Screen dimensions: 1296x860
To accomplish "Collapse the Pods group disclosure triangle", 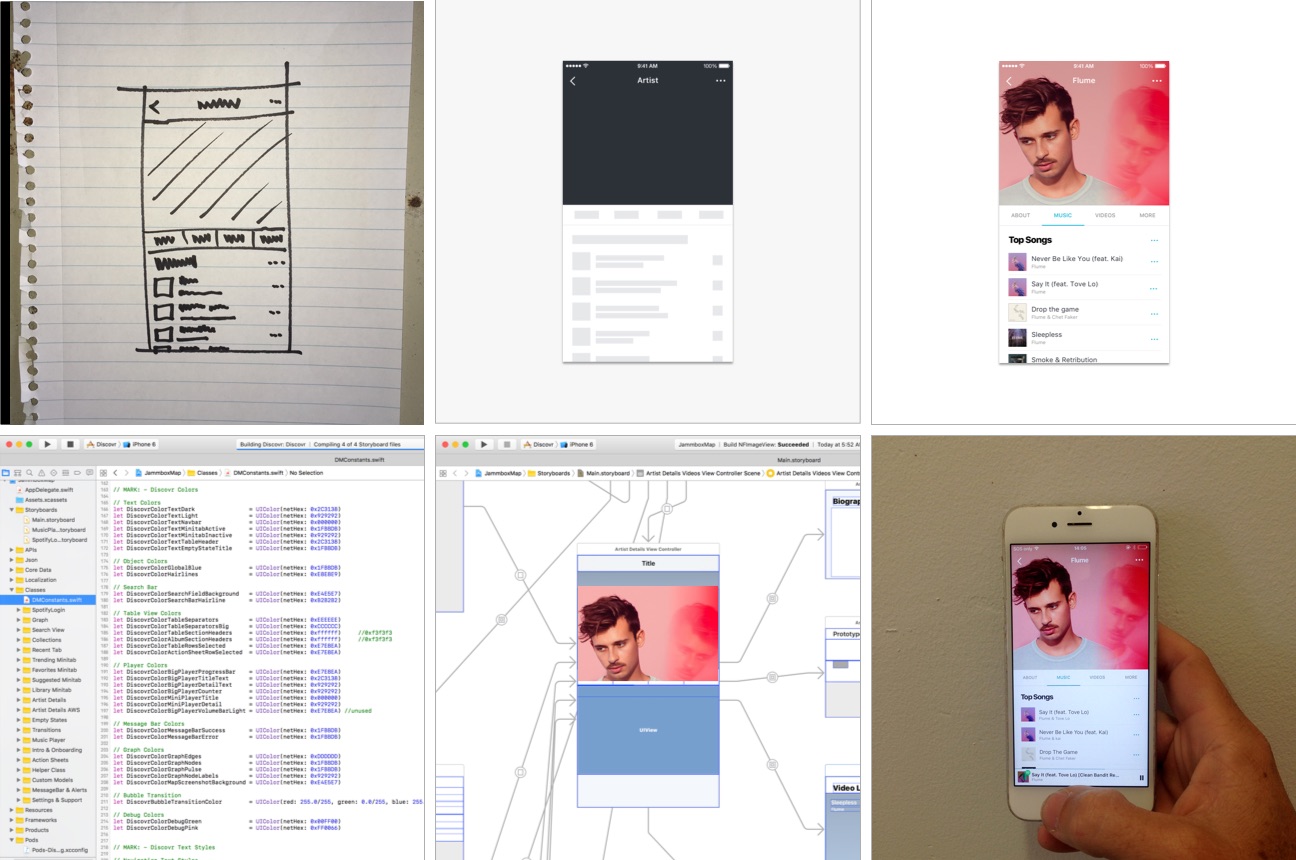I will [12, 840].
